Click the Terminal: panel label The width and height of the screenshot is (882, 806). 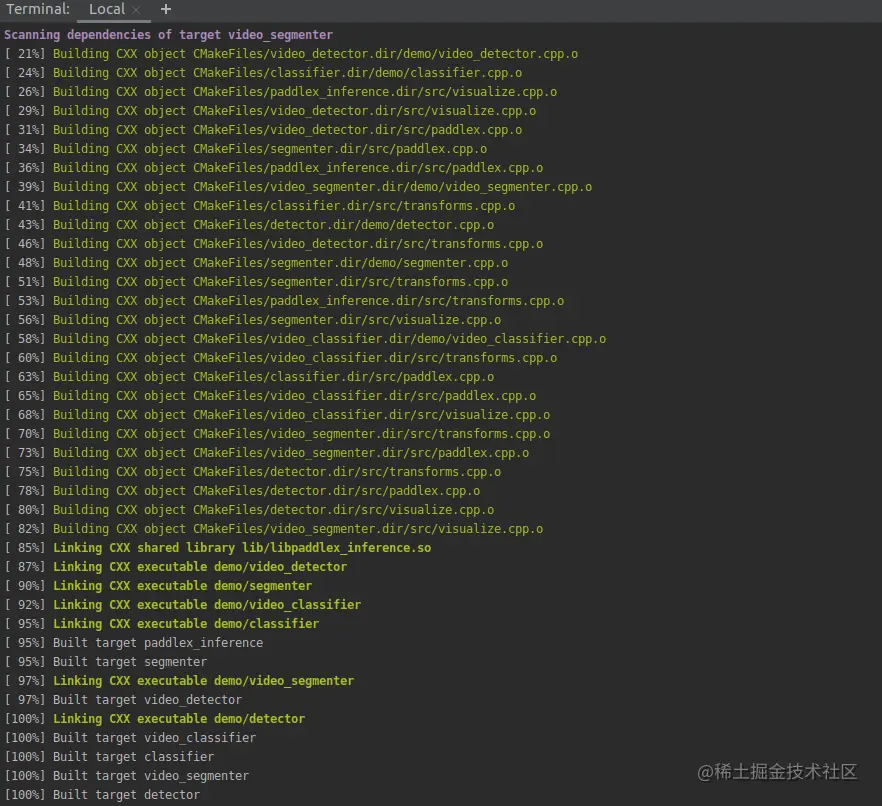click(38, 9)
